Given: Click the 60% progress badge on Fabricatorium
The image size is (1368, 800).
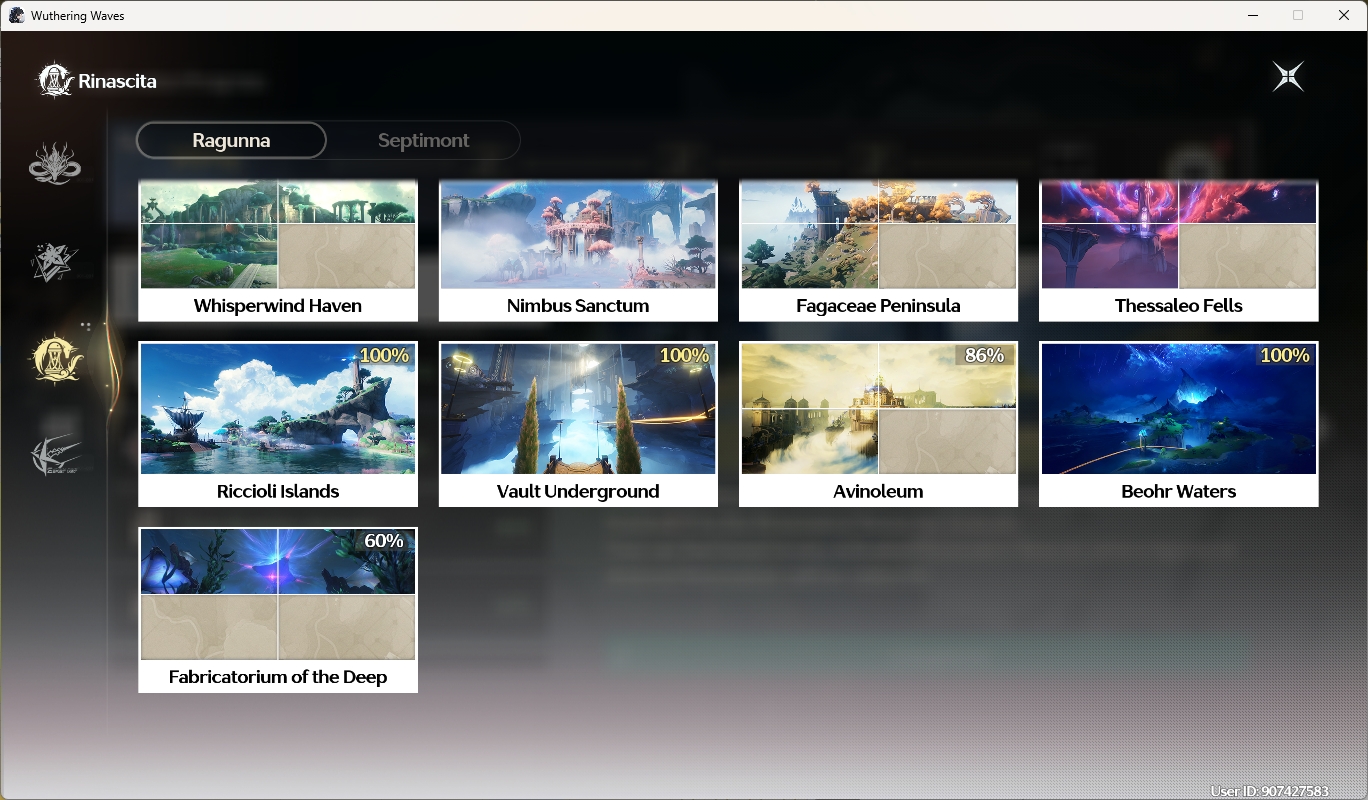Looking at the screenshot, I should pyautogui.click(x=384, y=541).
